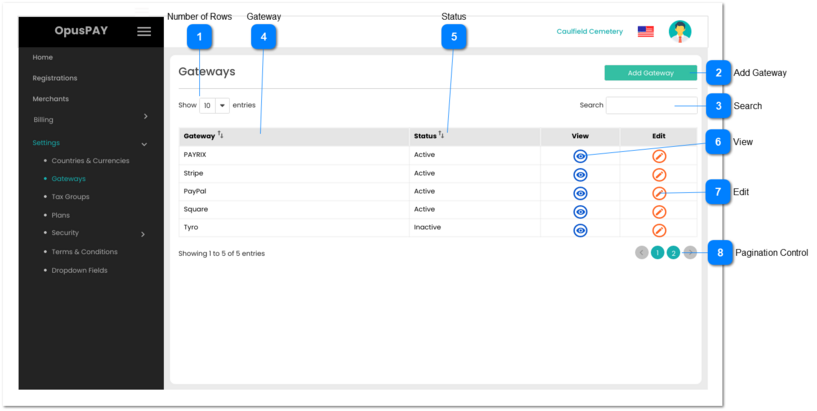Click the US flag language icon

coord(646,32)
